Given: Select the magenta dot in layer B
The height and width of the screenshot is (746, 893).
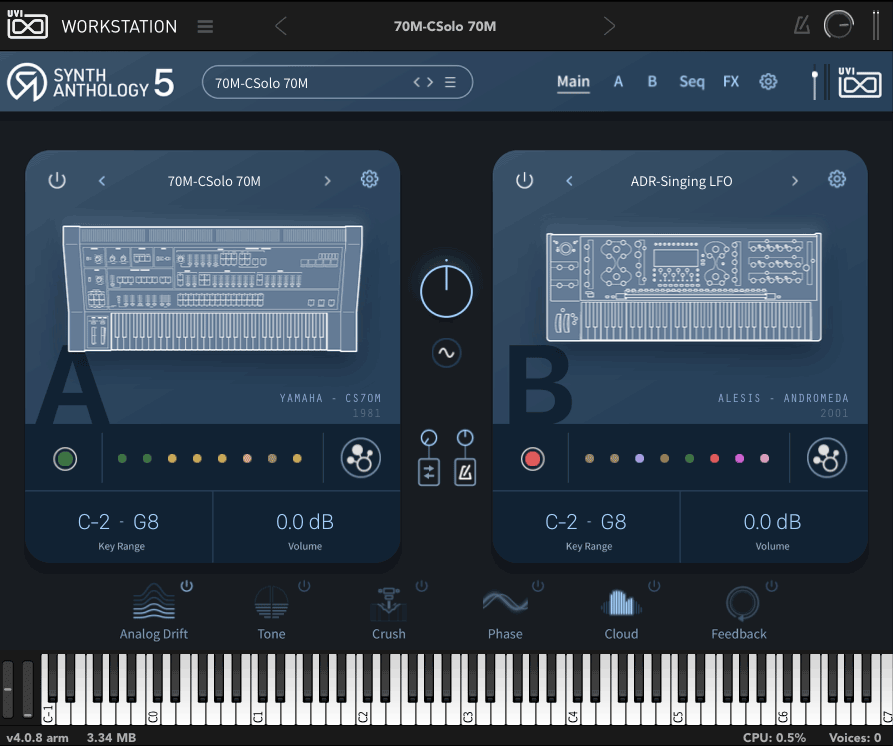Looking at the screenshot, I should click(739, 458).
